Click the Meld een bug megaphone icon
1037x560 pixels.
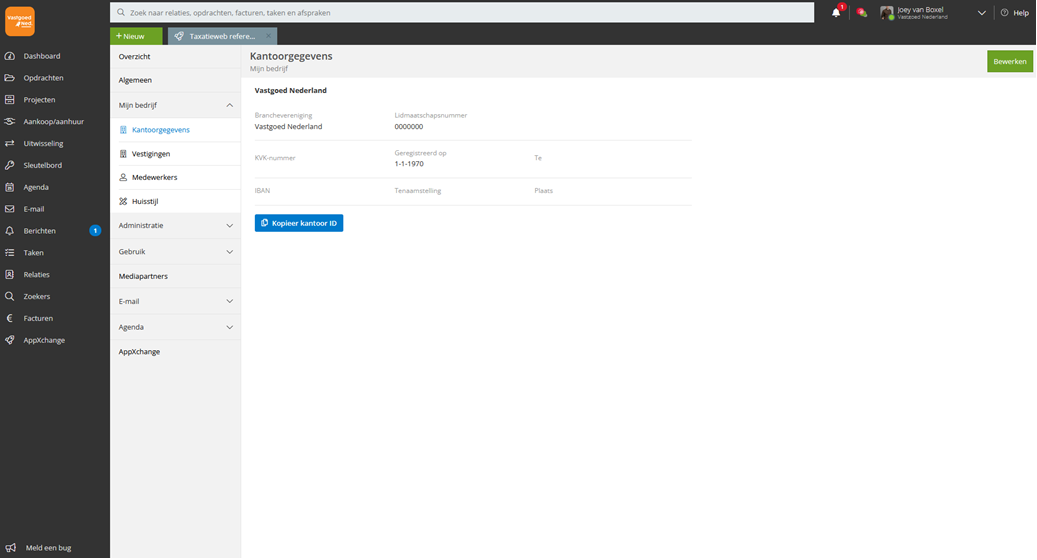[10, 548]
